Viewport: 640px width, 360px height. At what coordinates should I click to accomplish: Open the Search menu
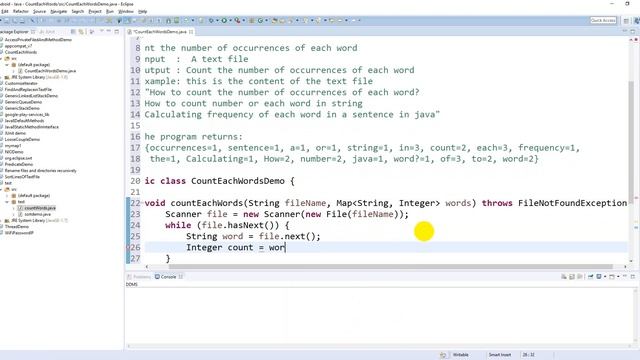78,11
